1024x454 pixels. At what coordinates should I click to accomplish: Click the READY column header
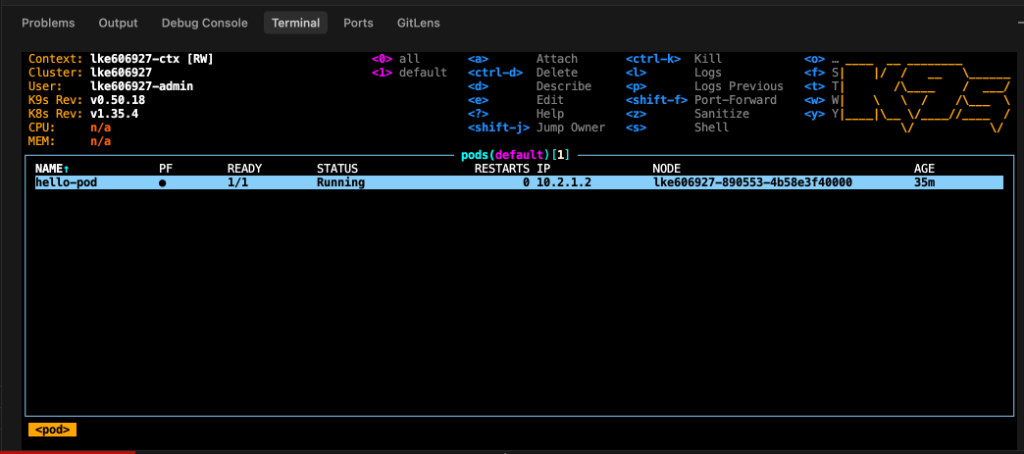(x=244, y=169)
